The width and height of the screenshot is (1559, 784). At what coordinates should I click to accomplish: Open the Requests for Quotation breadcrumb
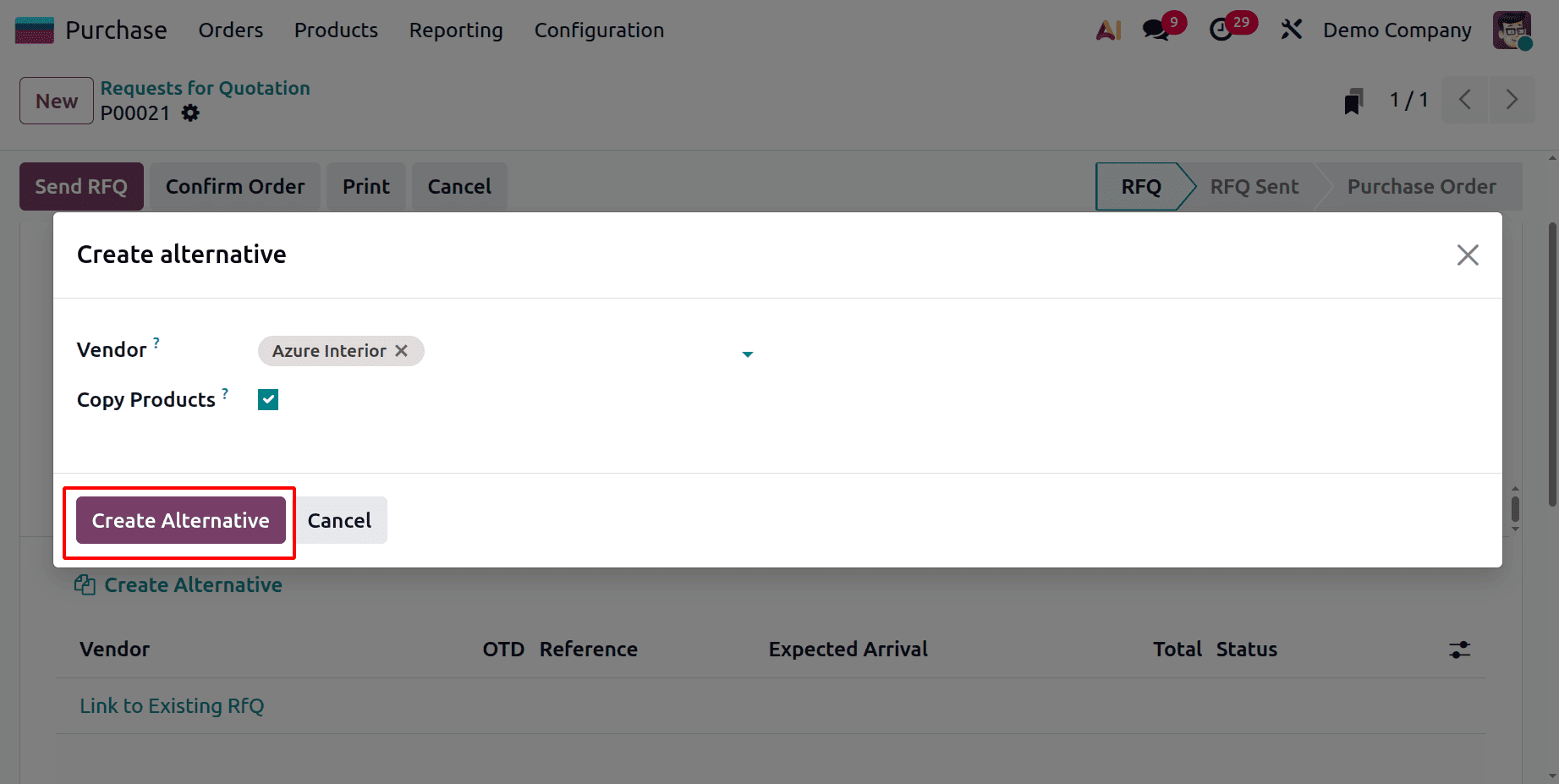click(205, 88)
